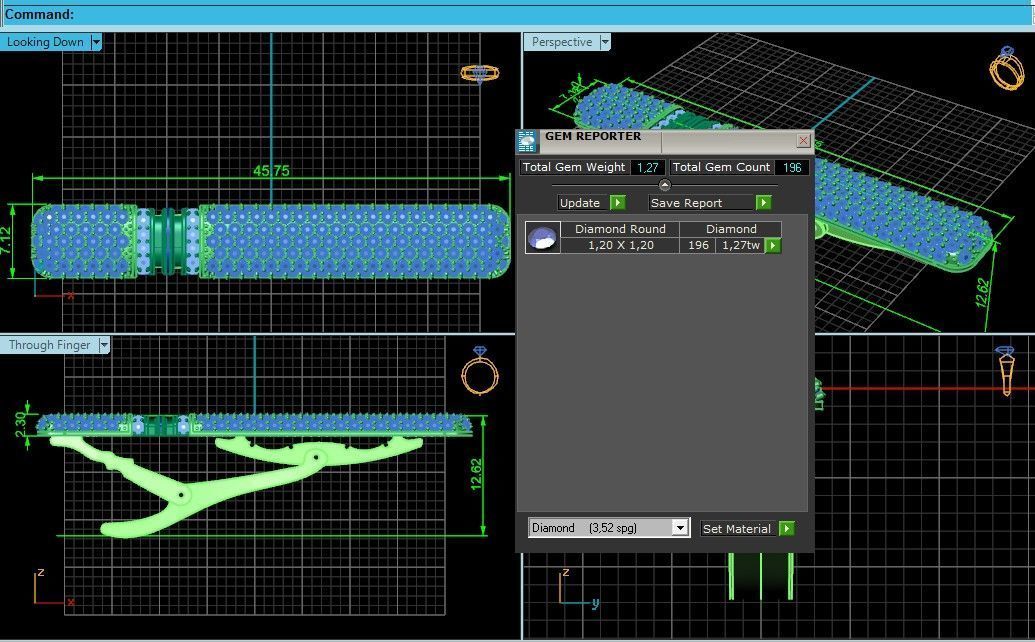Click the green arrow beside Set Material
Screen dimensions: 1035x642
pyautogui.click(x=787, y=529)
